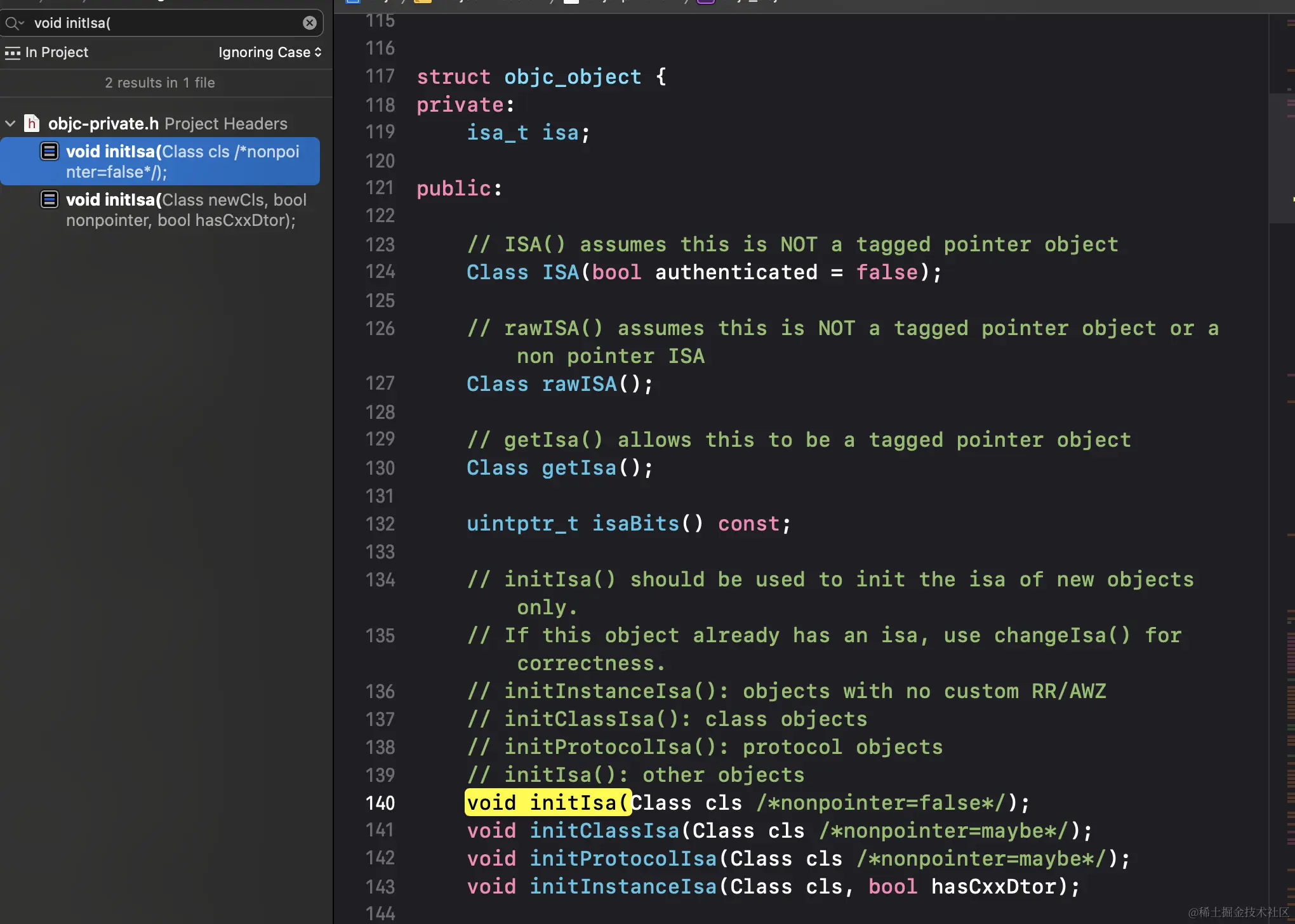Click the In Project scope icon

click(x=12, y=53)
